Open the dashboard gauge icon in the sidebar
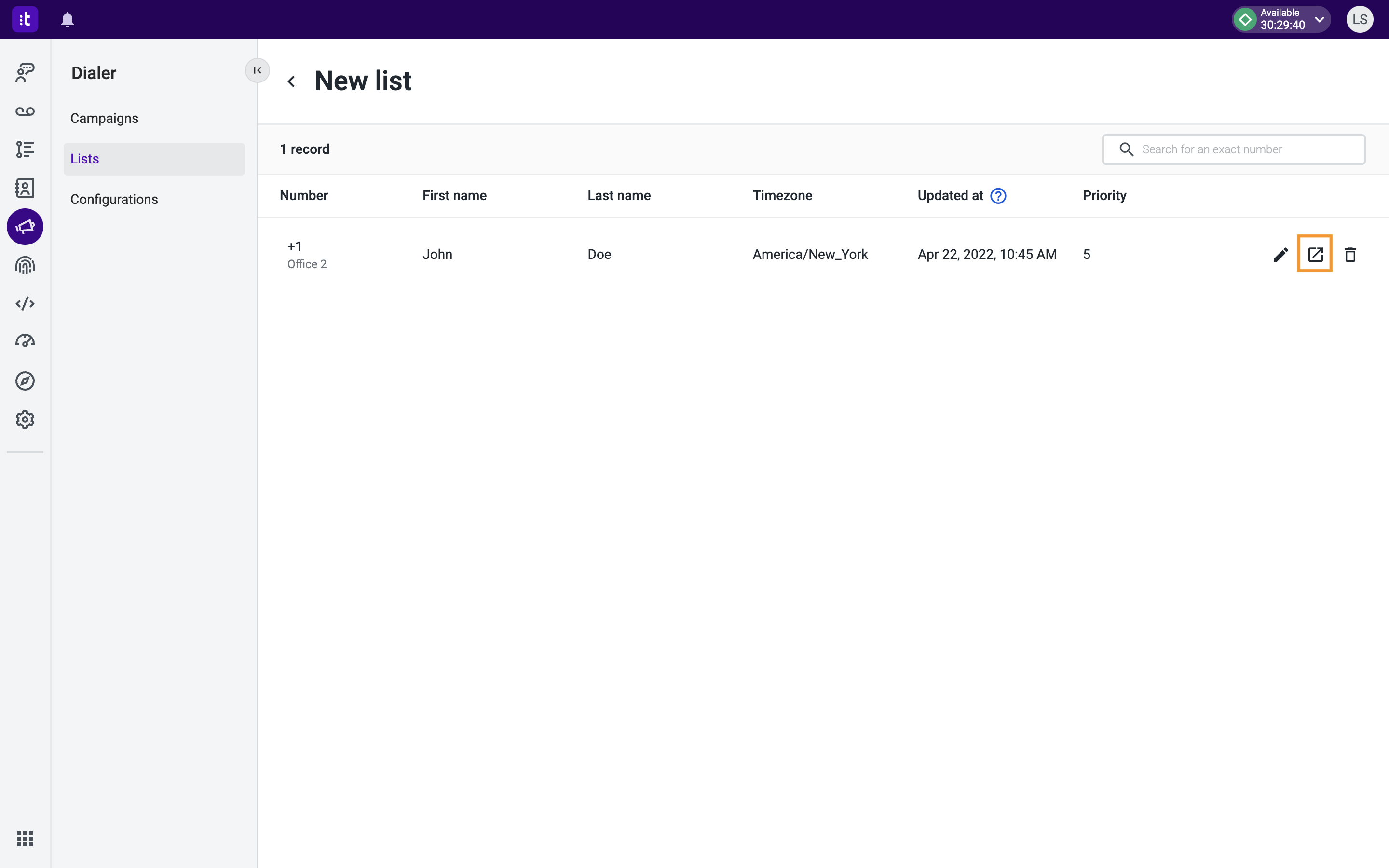The width and height of the screenshot is (1389, 868). coord(25,341)
